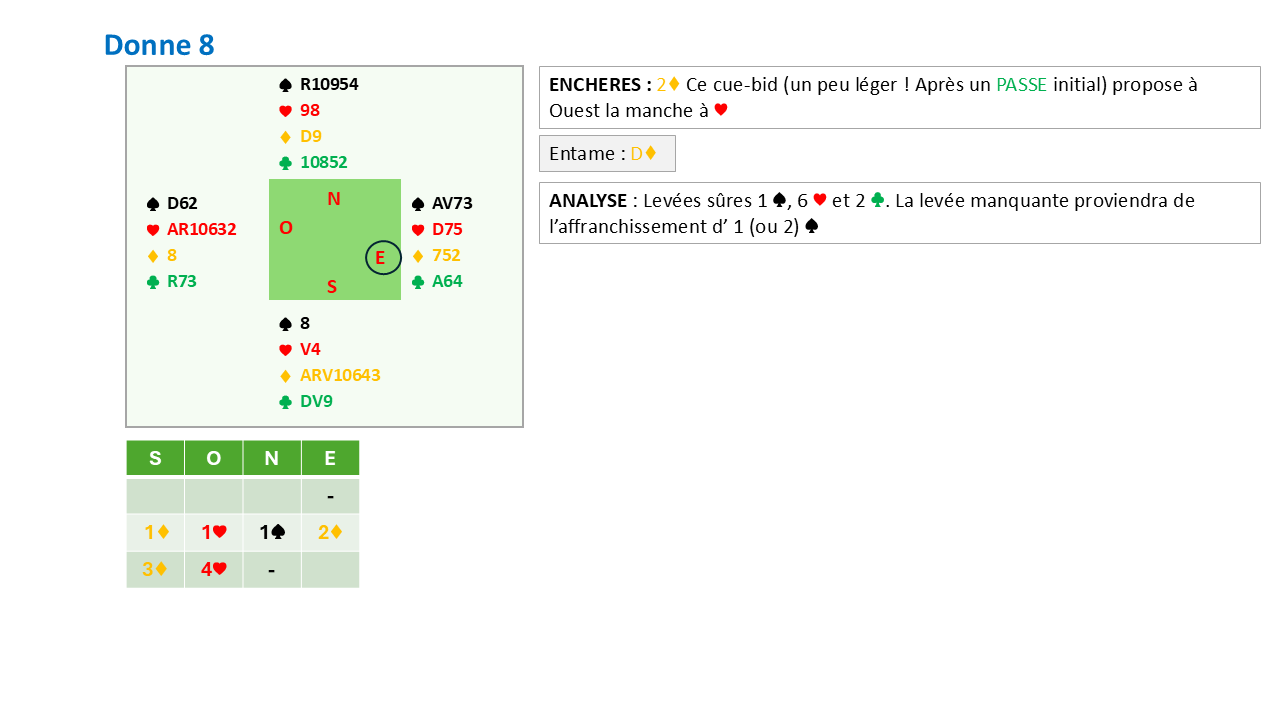This screenshot has height=720, width=1280.
Task: Click the red heart in the ENCHERES box
Action: click(720, 111)
